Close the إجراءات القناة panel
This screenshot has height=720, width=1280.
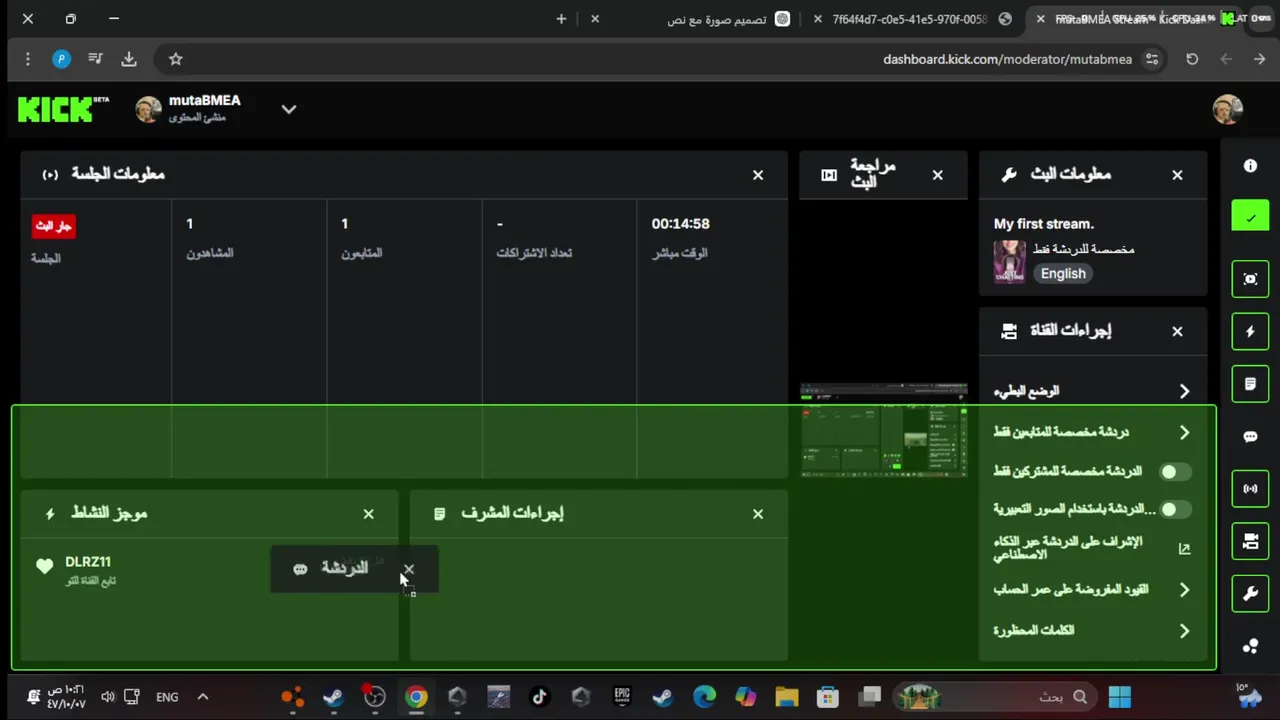pyautogui.click(x=1177, y=331)
